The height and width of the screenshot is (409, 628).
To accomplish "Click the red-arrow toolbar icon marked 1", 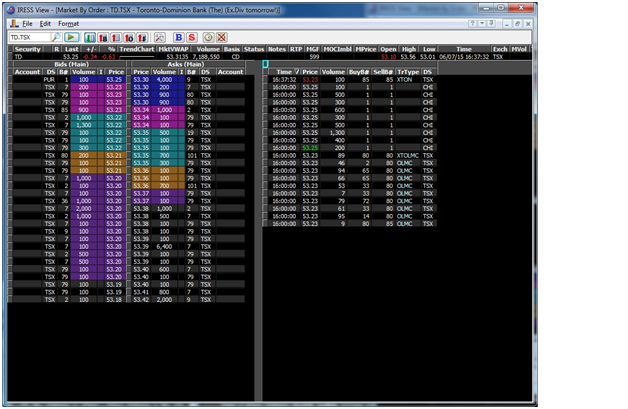I will point(116,38).
